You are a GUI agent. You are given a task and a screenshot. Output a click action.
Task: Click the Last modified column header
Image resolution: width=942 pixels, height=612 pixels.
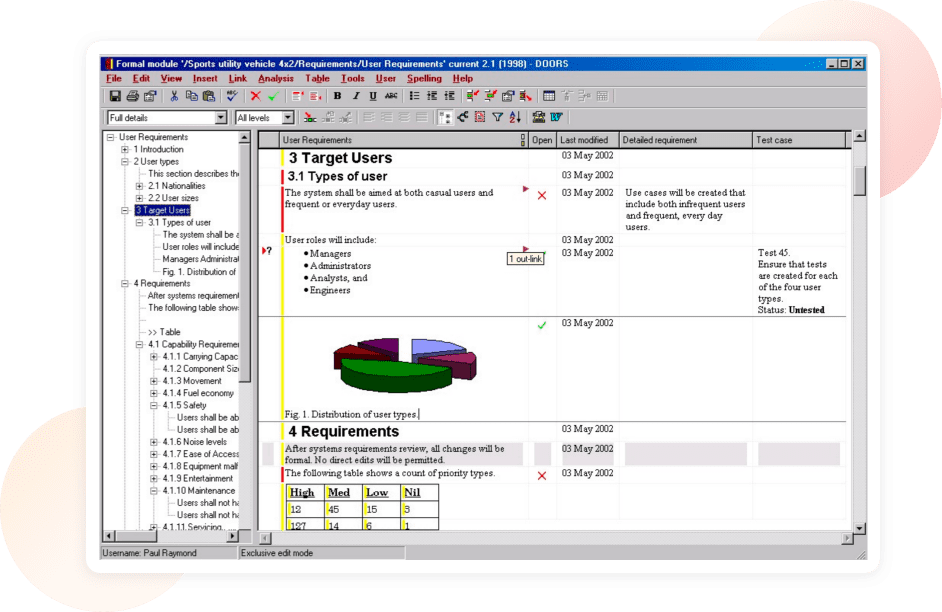584,140
